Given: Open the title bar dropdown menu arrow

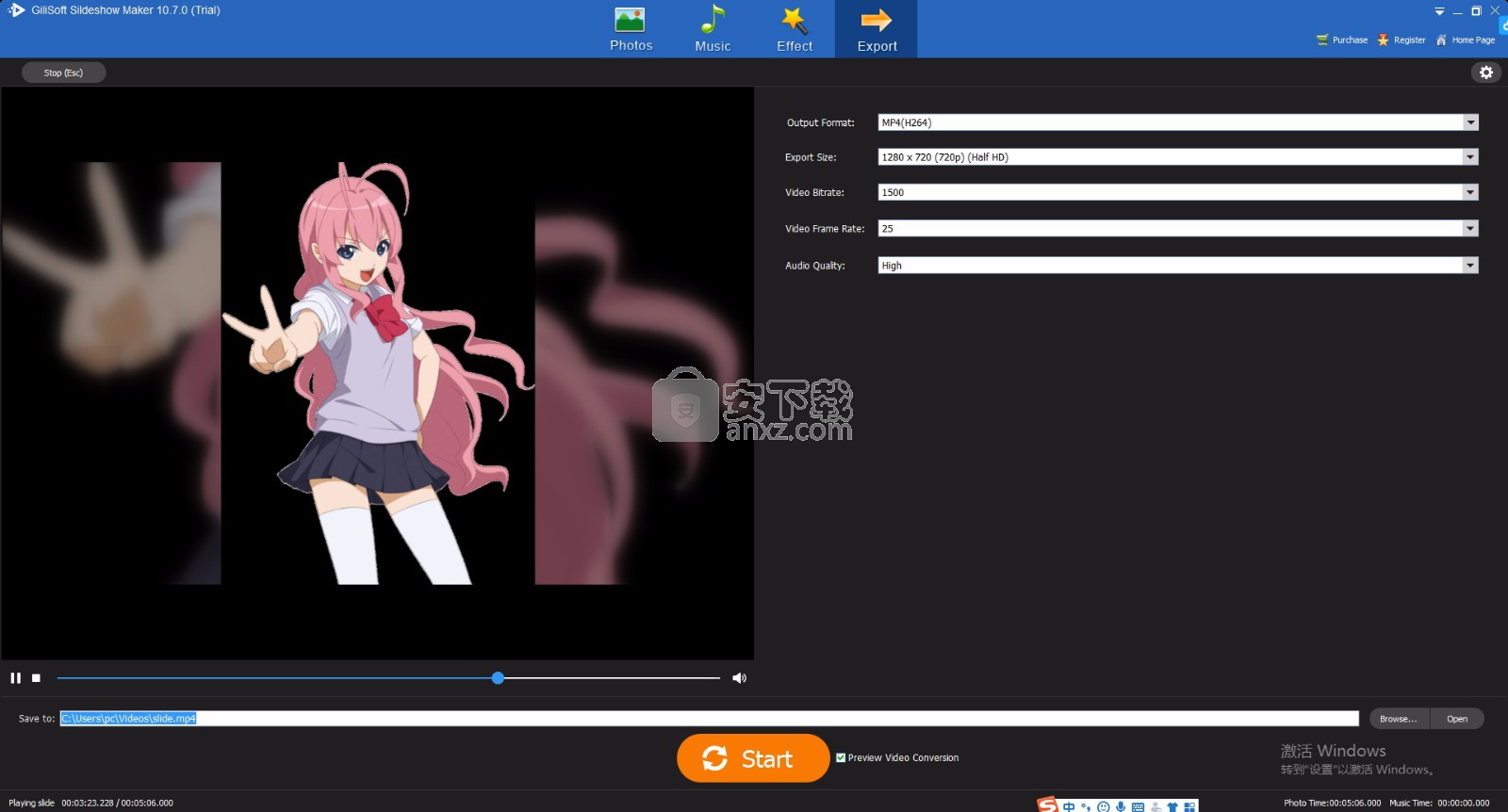Looking at the screenshot, I should pyautogui.click(x=1439, y=11).
